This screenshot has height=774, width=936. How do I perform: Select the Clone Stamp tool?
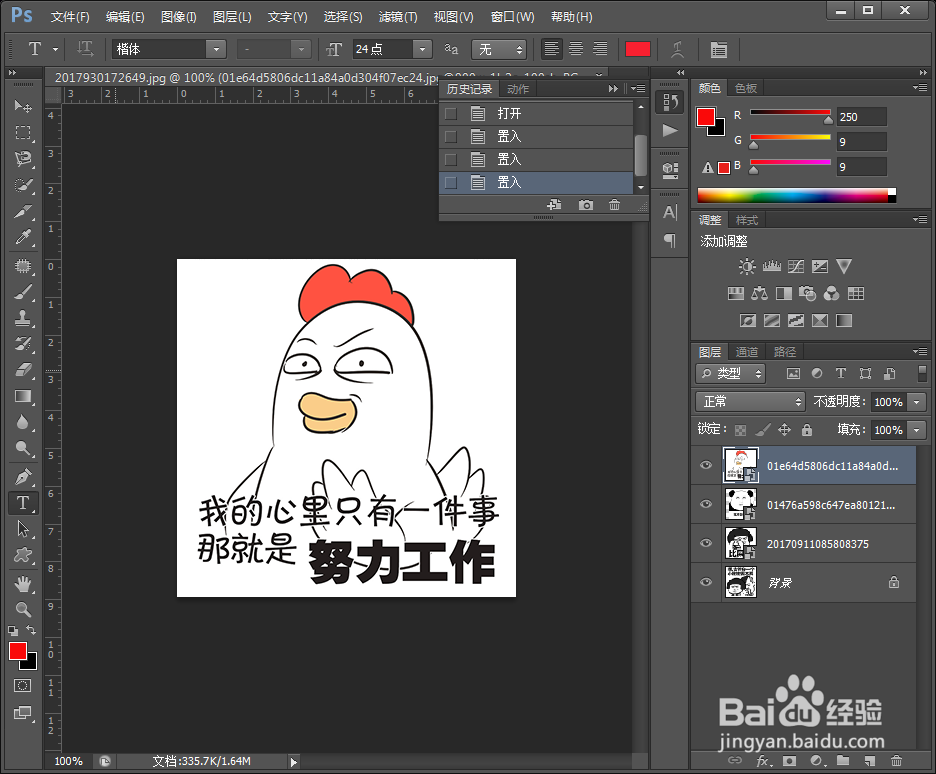pos(23,318)
